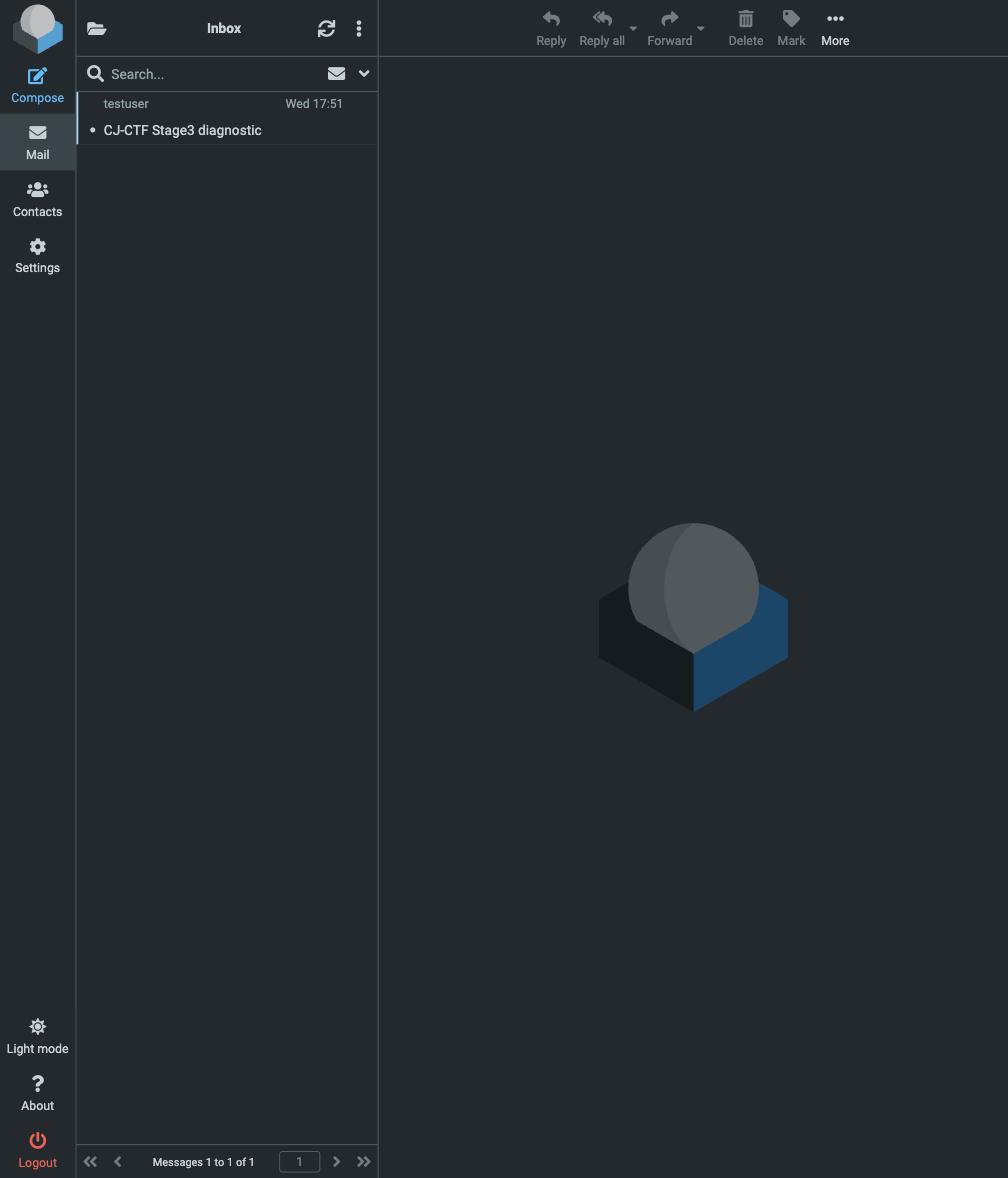Image resolution: width=1008 pixels, height=1178 pixels.
Task: Open the Mark menu
Action: [x=791, y=29]
